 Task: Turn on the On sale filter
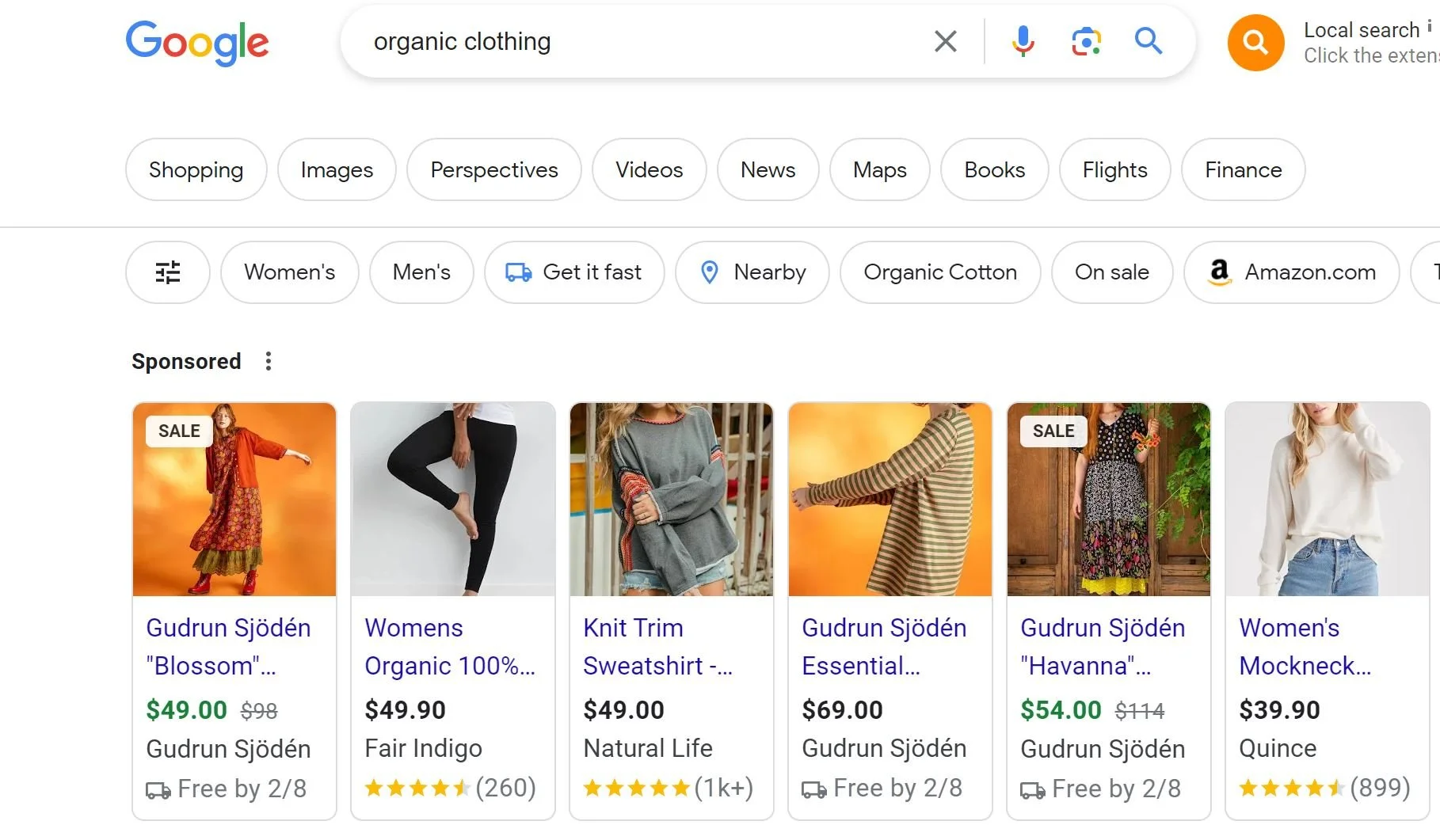point(1112,272)
